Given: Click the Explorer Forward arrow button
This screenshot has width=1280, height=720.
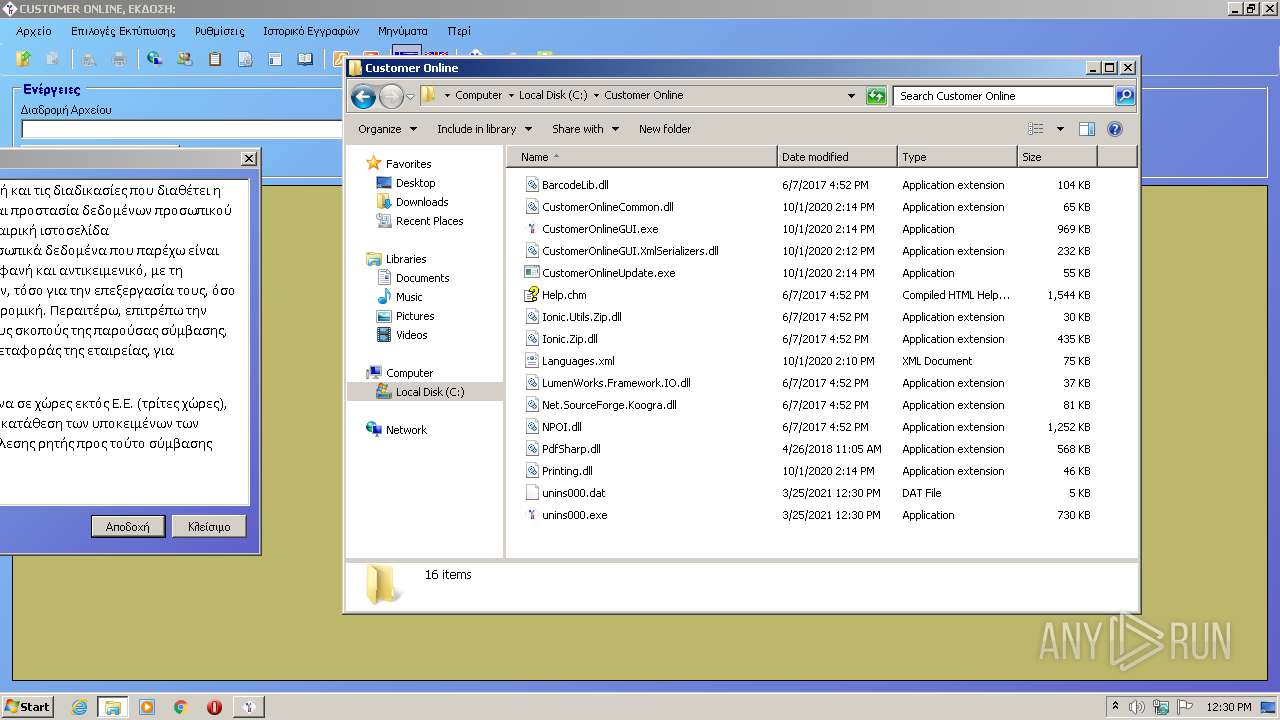Looking at the screenshot, I should point(391,96).
